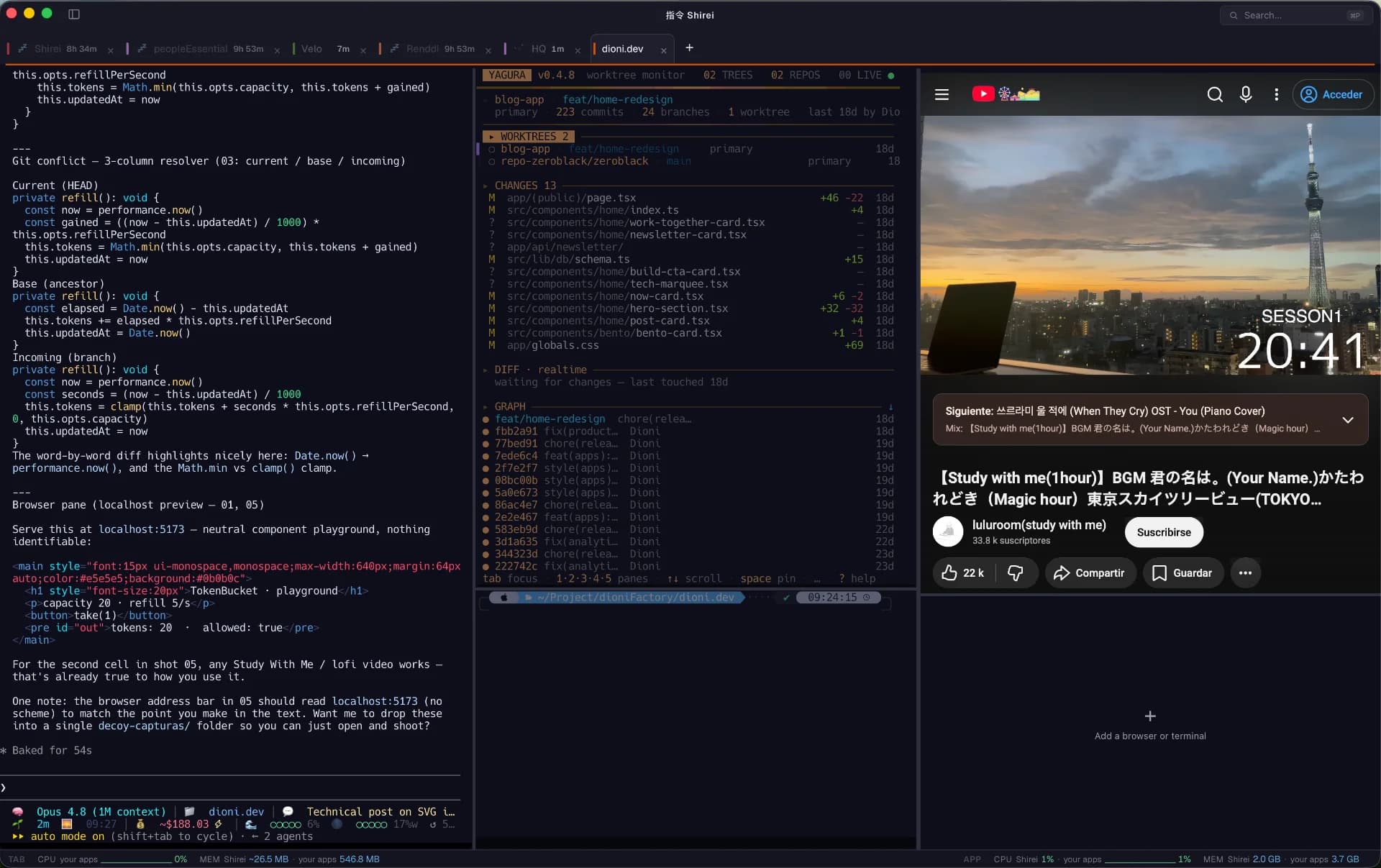Click the Suscribirse button
Viewport: 1381px width, 868px height.
[x=1164, y=532]
